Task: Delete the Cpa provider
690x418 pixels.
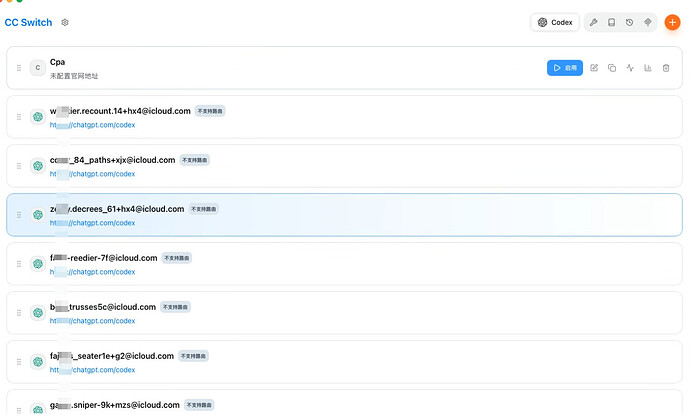Action: coord(666,68)
